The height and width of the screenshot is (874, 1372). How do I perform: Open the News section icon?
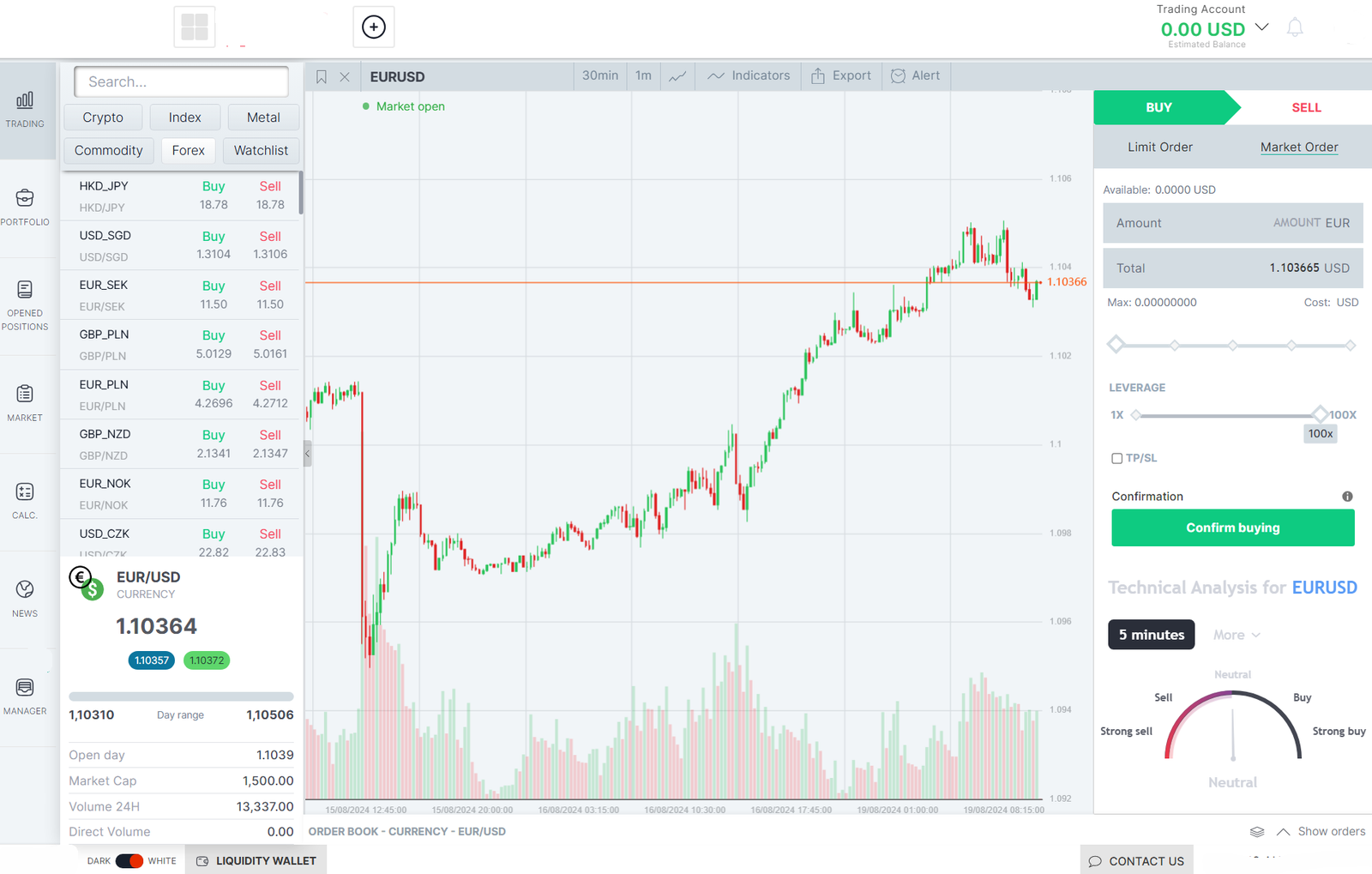pyautogui.click(x=25, y=590)
